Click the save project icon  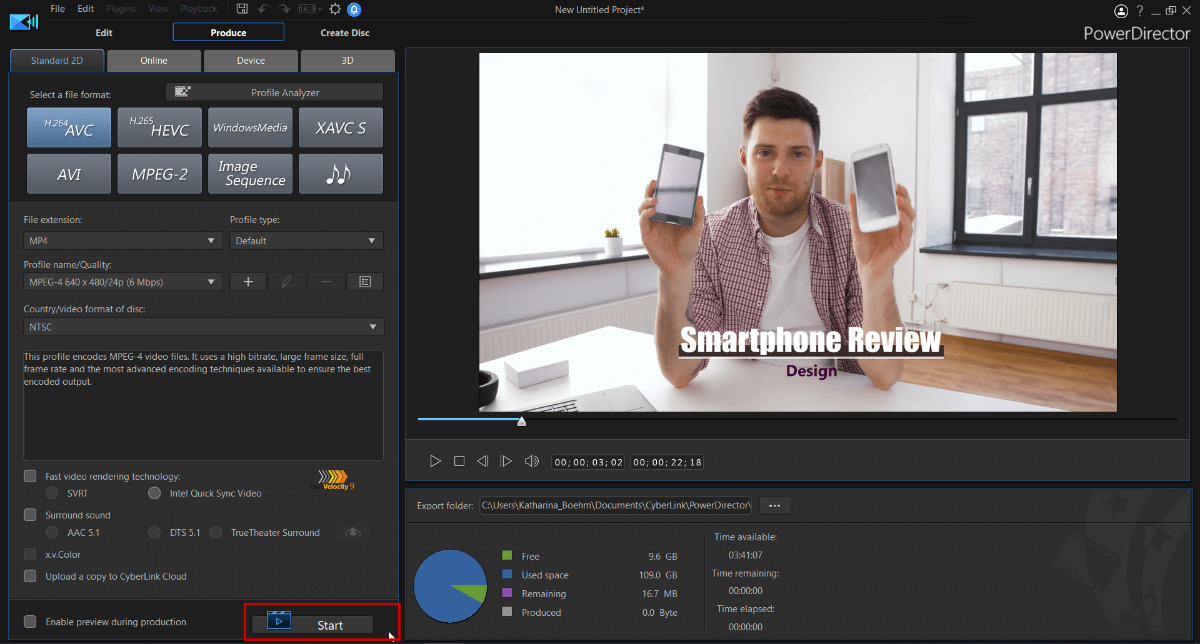pyautogui.click(x=243, y=9)
